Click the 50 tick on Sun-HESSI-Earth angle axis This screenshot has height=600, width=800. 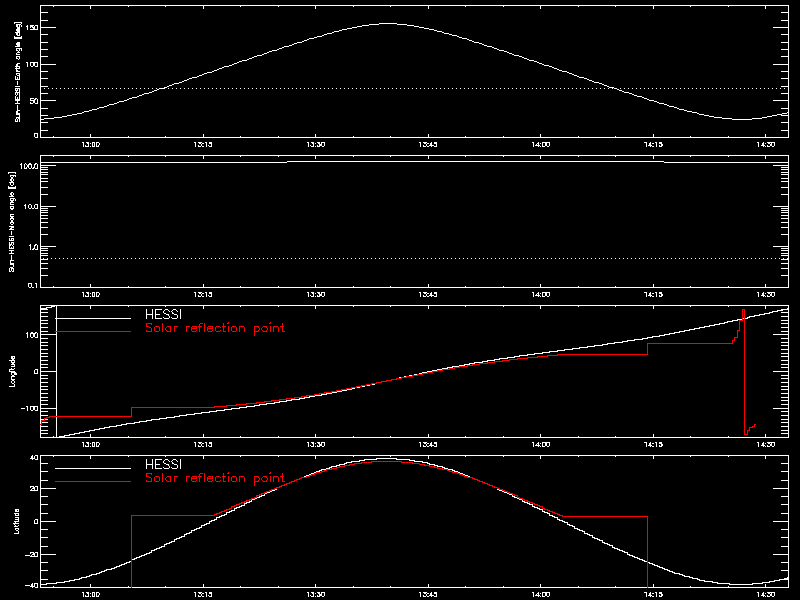coord(34,101)
